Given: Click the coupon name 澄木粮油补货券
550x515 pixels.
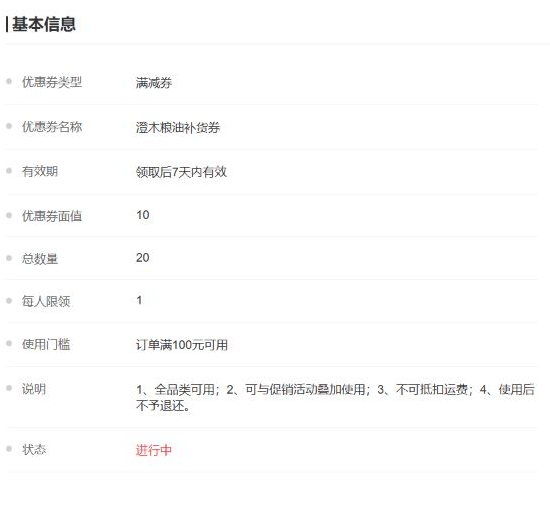Looking at the screenshot, I should tap(178, 127).
